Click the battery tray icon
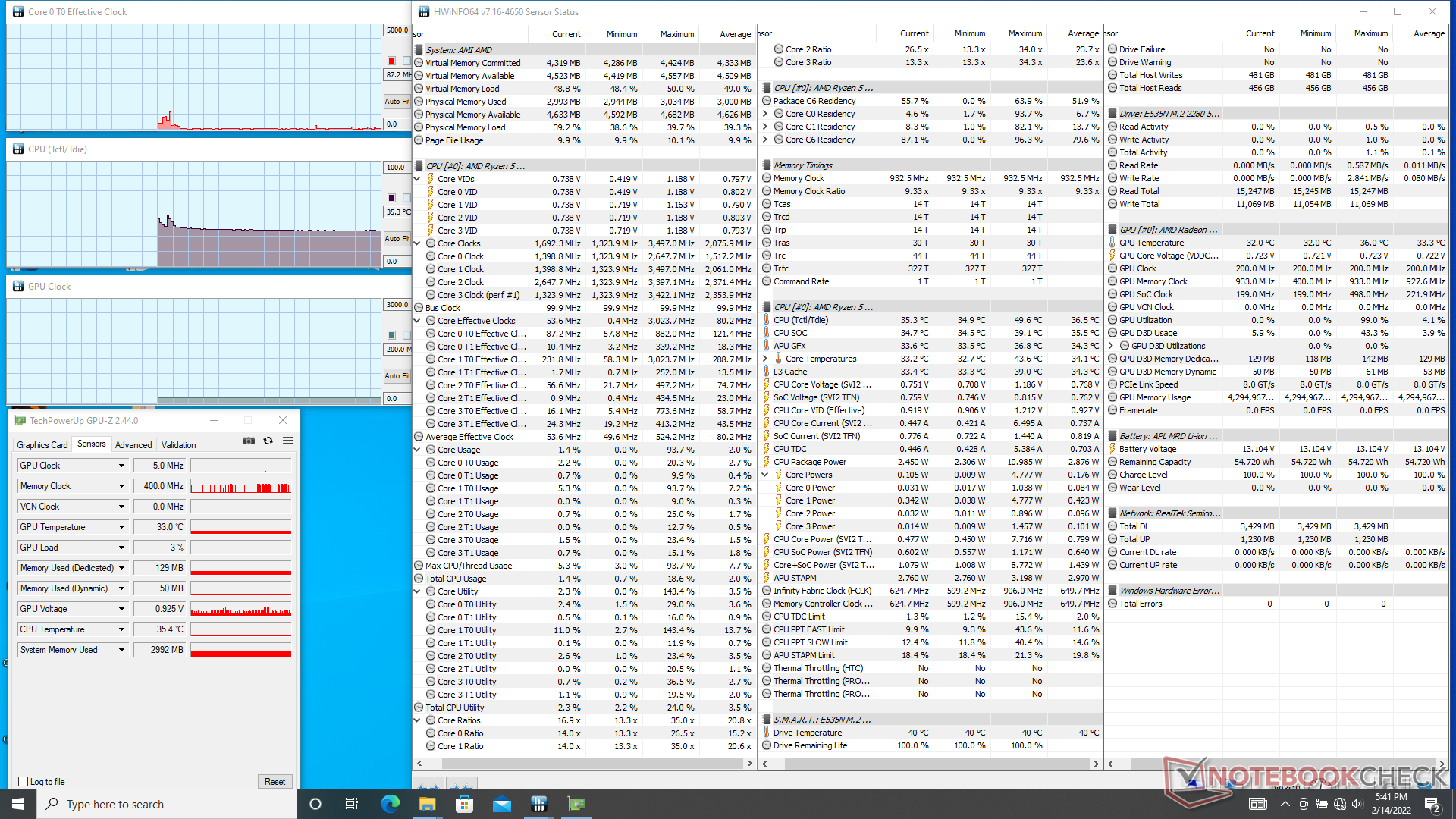The width and height of the screenshot is (1456, 819). pyautogui.click(x=1321, y=804)
